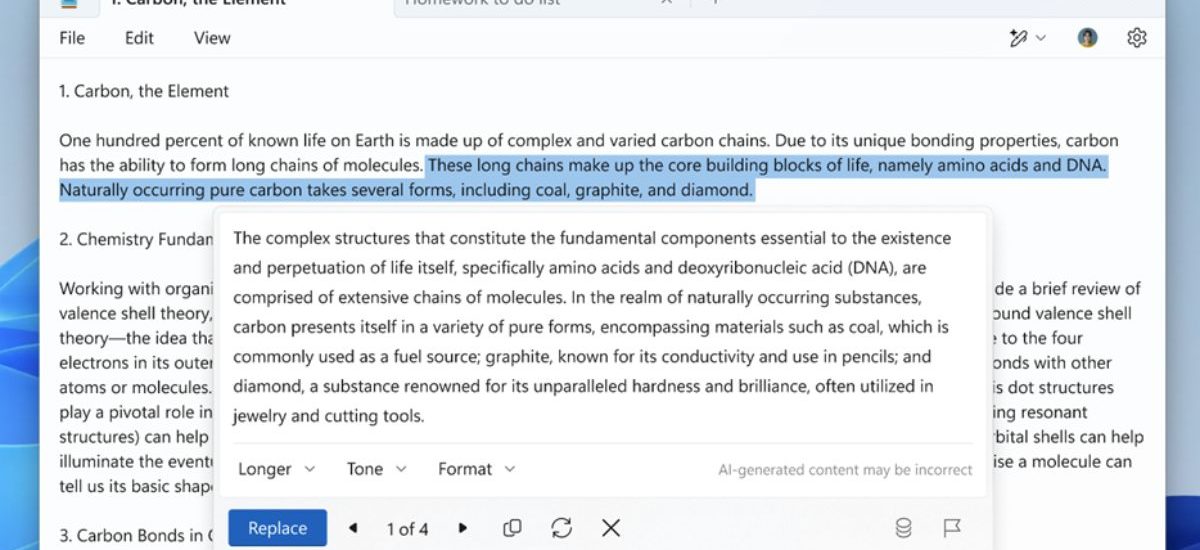The image size is (1200, 550).
Task: Click the AI credits coin-stack icon
Action: pos(903,528)
